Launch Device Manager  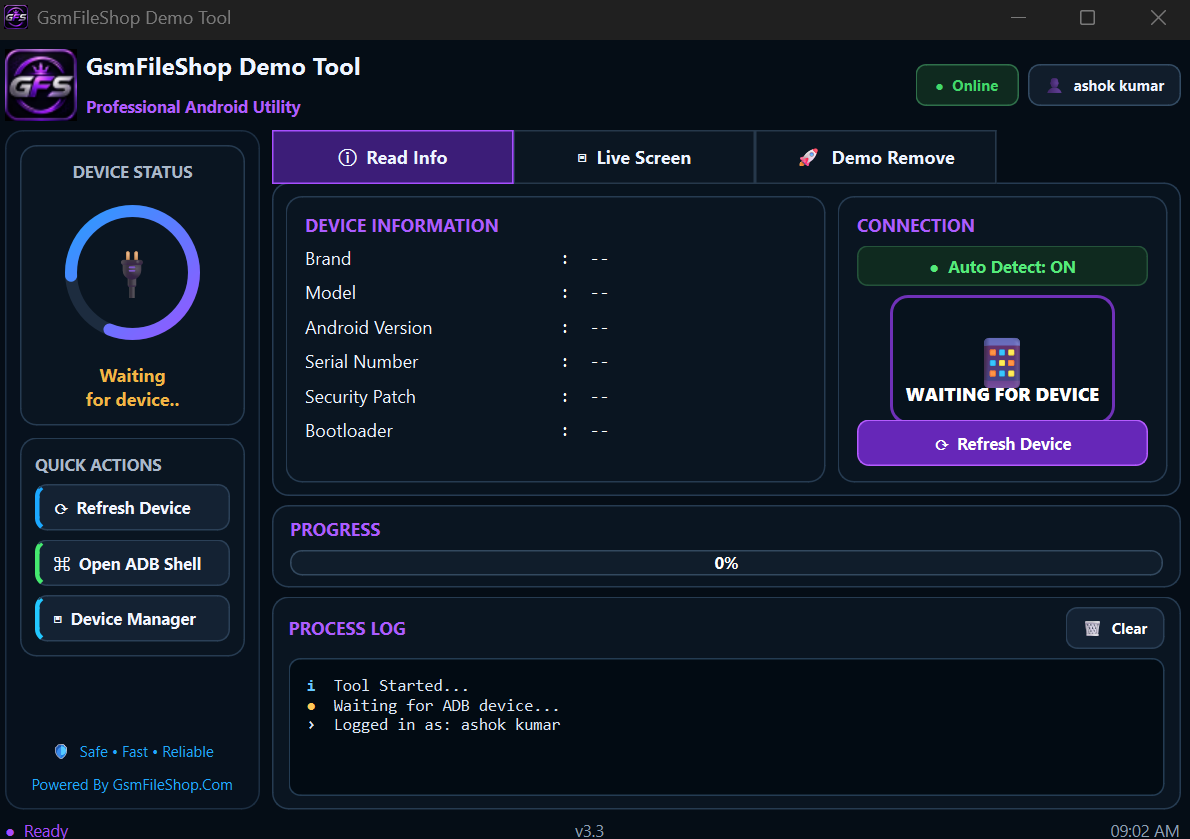tap(133, 618)
